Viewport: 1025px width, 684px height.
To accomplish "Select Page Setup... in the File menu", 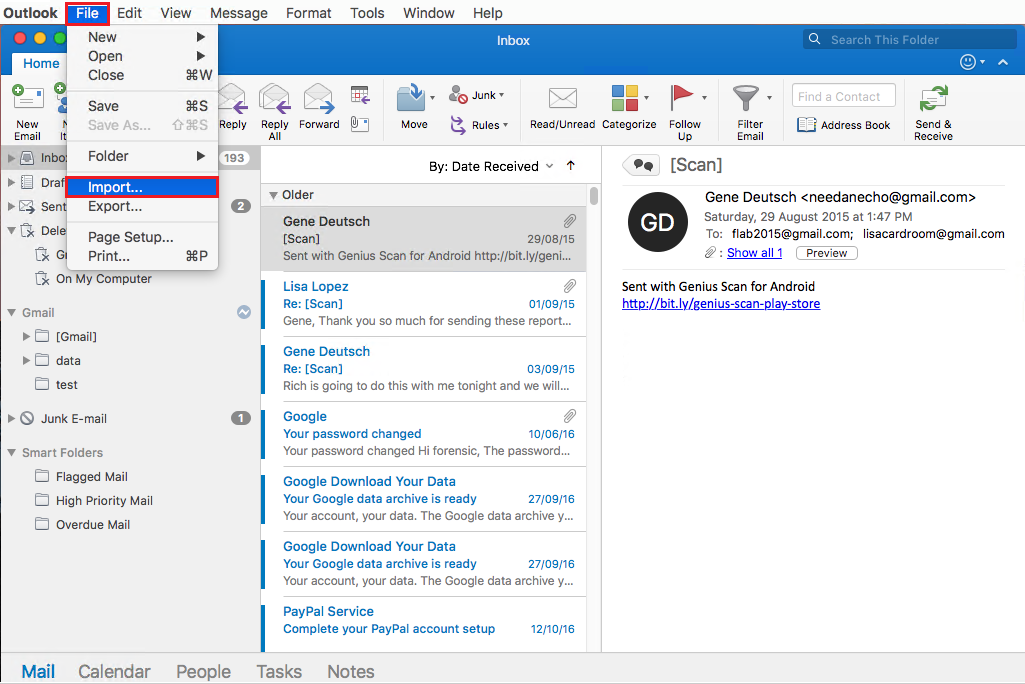I will 143,237.
